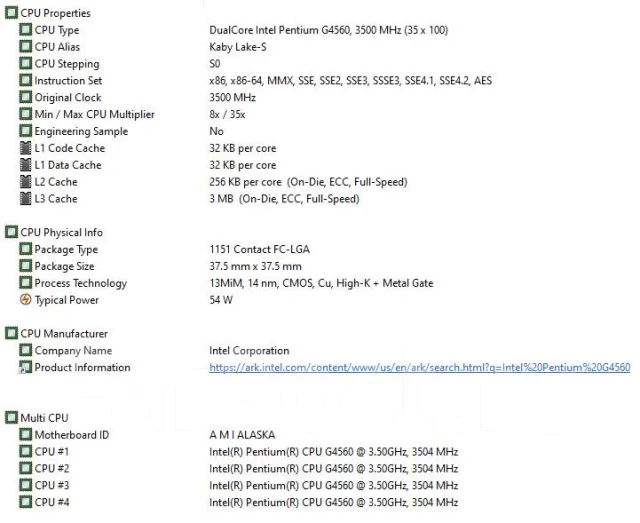The image size is (640, 523).
Task: Select the Engineering Sample label
Action: pyautogui.click(x=81, y=131)
